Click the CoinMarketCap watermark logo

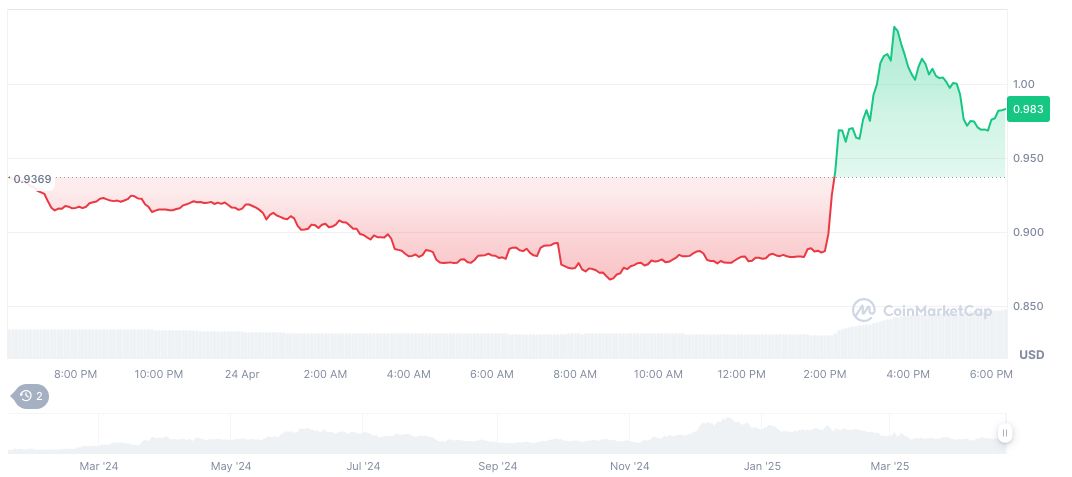pos(919,311)
